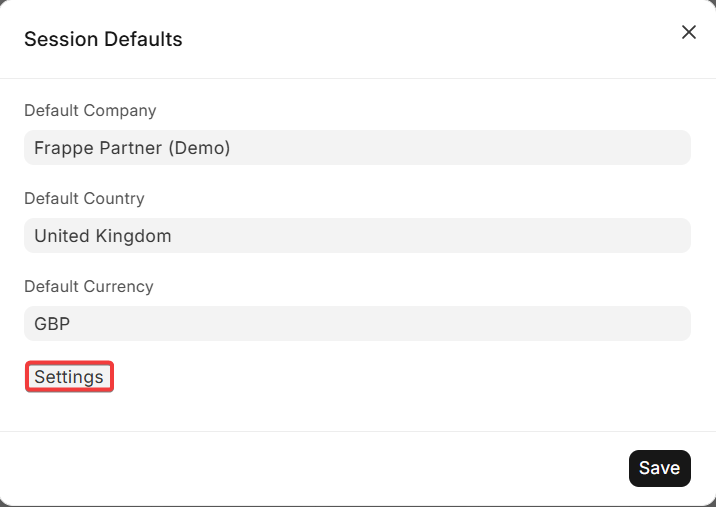This screenshot has height=507, width=716.
Task: Close the Session Defaults dialog
Action: [x=689, y=32]
